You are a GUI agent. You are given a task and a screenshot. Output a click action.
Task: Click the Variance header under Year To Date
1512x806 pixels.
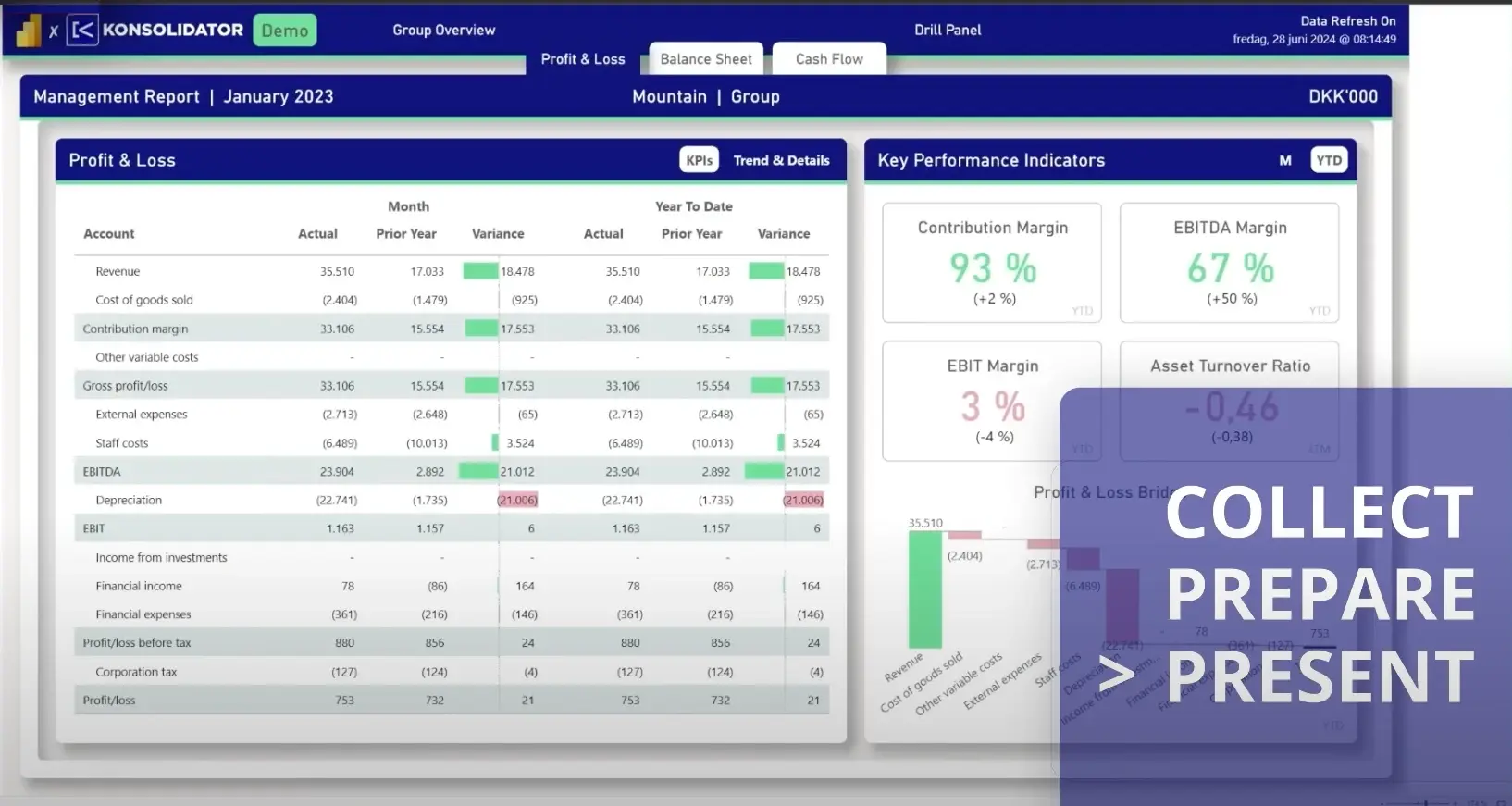[x=784, y=234]
